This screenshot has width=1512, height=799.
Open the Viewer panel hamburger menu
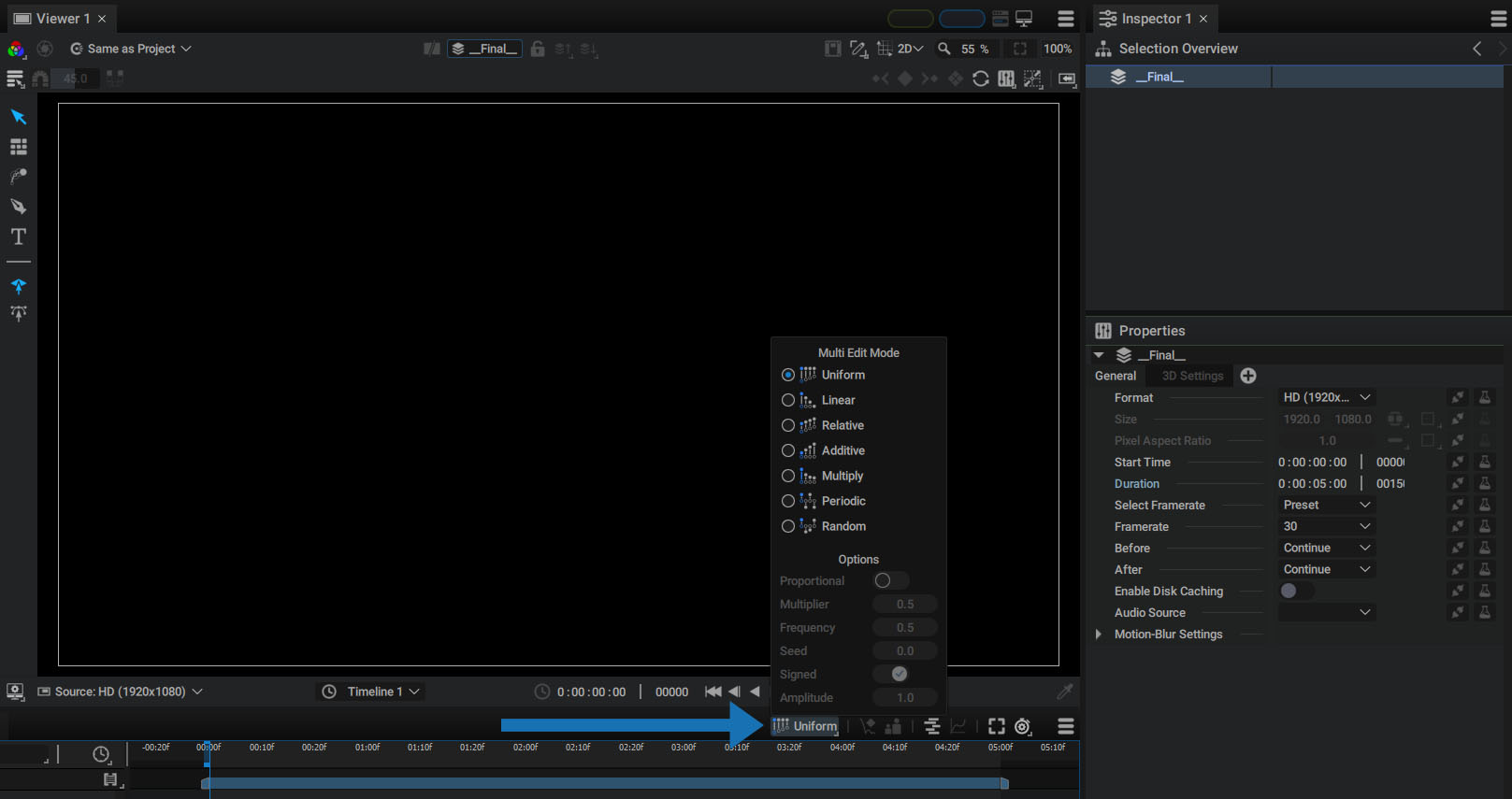[x=1066, y=19]
